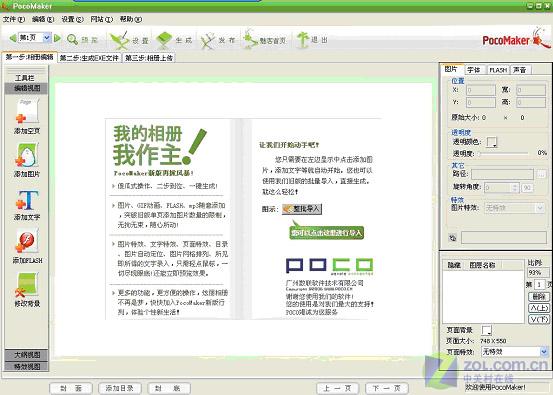Image resolution: width=553 pixels, height=395 pixels.
Task: Click the browse button next to path field
Action: click(541, 174)
